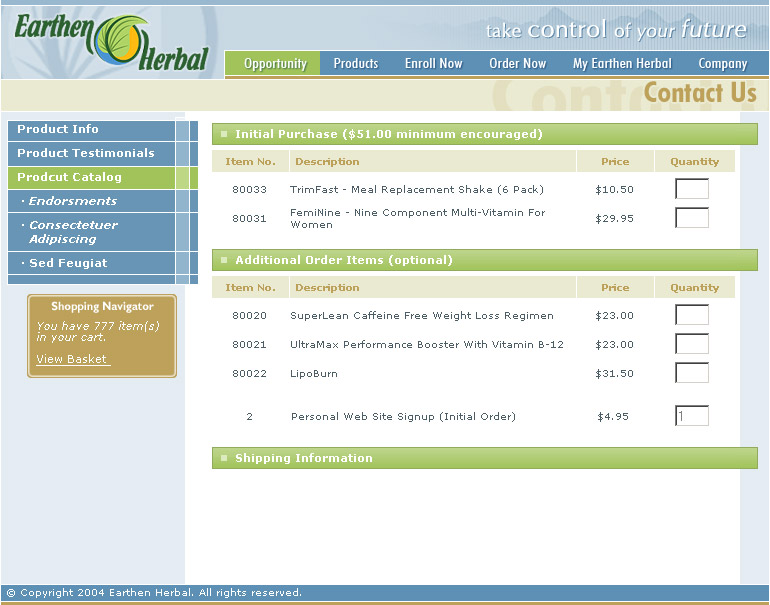The width and height of the screenshot is (770, 605).
Task: Open Product Info in the sidebar
Action: [x=91, y=129]
